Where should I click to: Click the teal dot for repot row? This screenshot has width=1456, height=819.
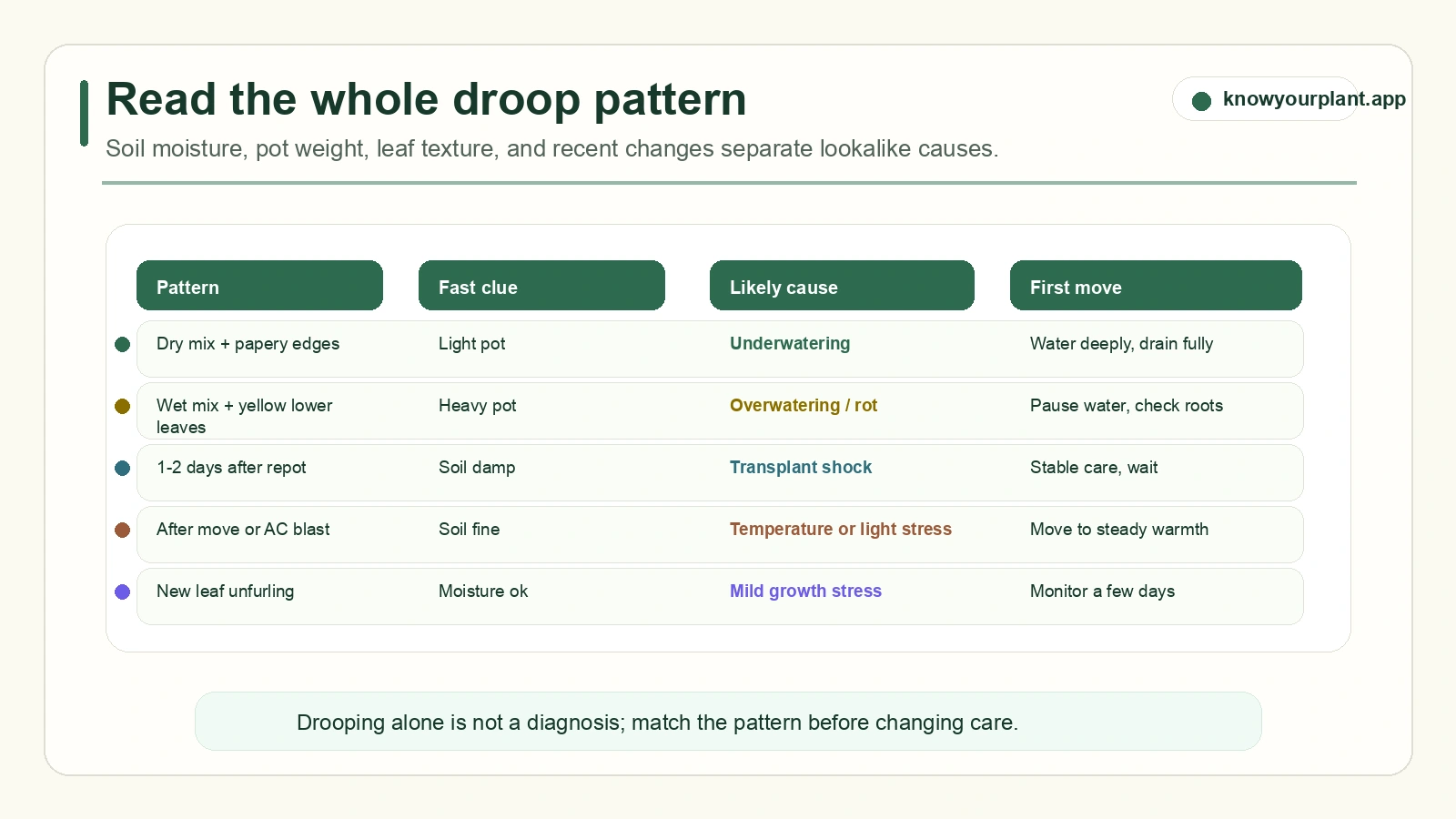pos(122,469)
